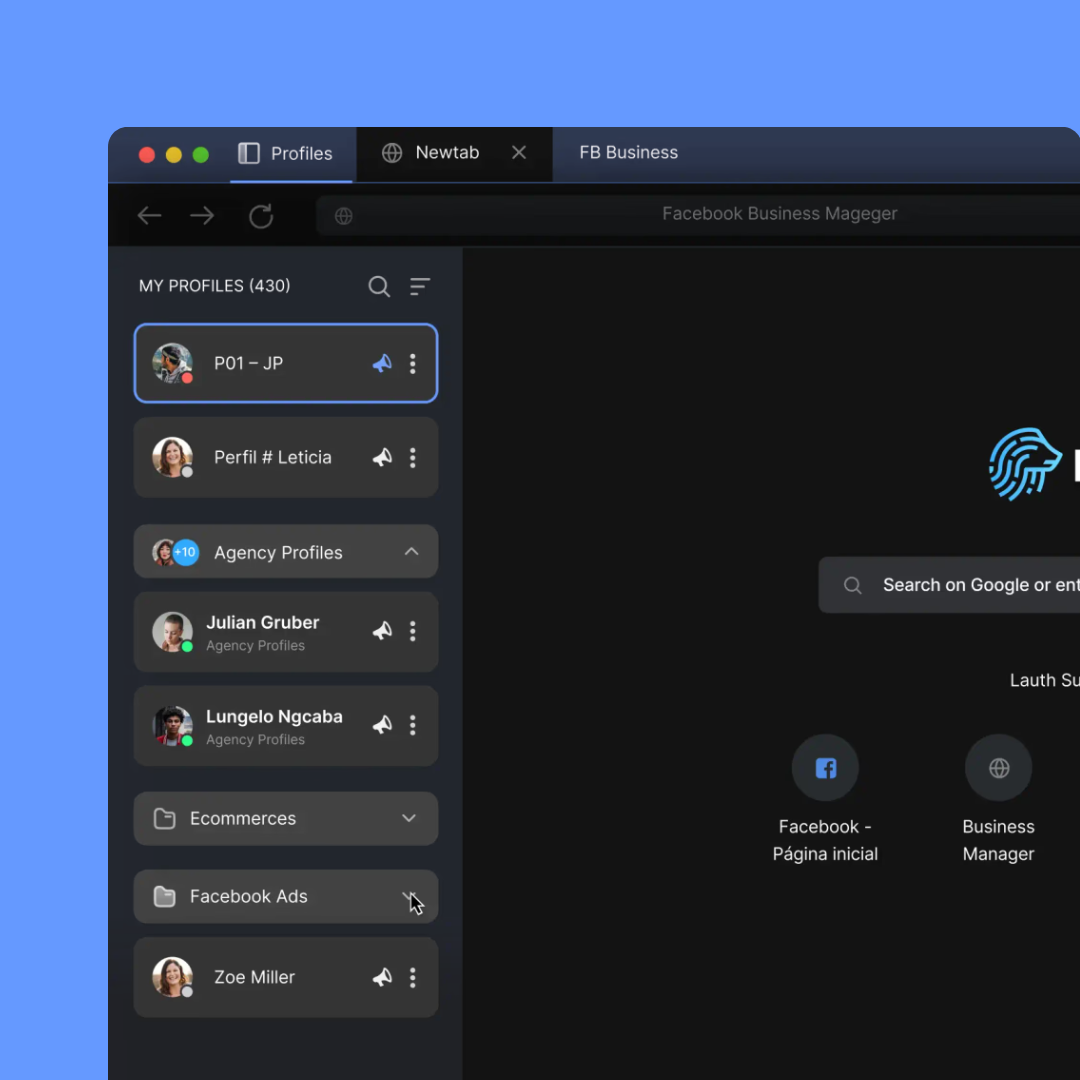Viewport: 1080px width, 1080px height.
Task: Reload the page with the refresh icon
Action: 261,216
